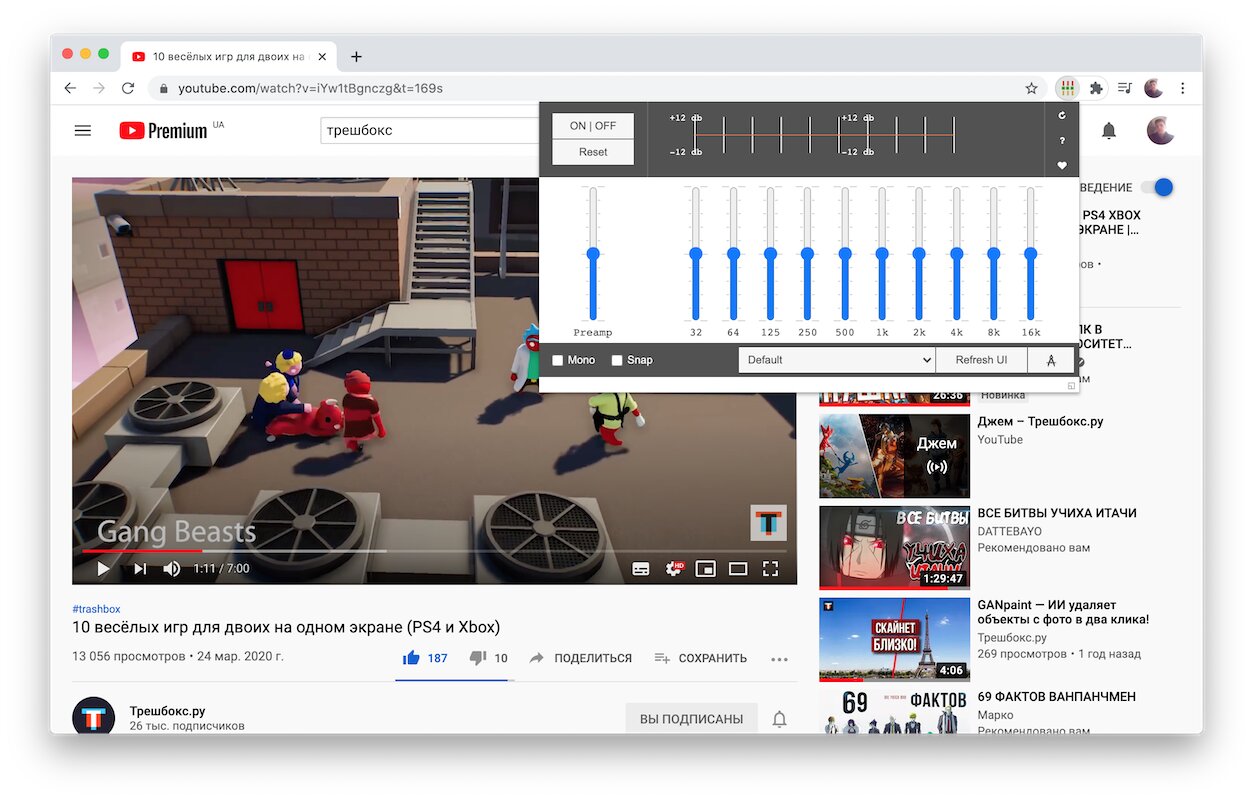Viewport: 1253px width, 800px height.
Task: Click the Preamp slider
Action: coord(593,254)
